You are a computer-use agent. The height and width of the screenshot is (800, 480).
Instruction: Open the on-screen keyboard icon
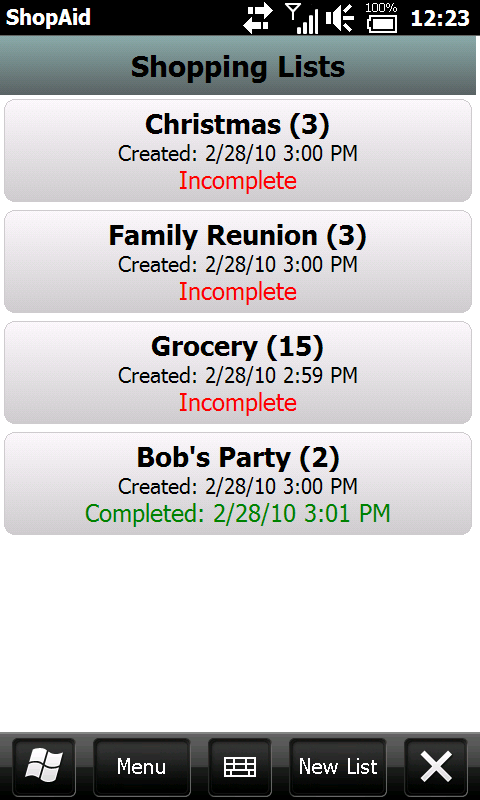pos(240,767)
